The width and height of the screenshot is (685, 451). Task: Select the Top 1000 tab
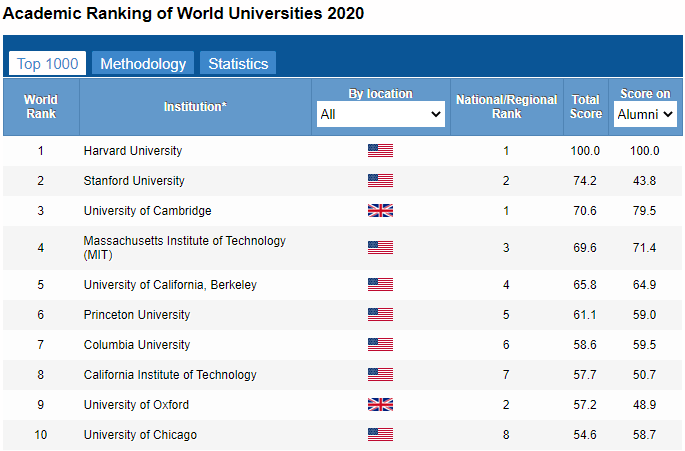pos(47,64)
